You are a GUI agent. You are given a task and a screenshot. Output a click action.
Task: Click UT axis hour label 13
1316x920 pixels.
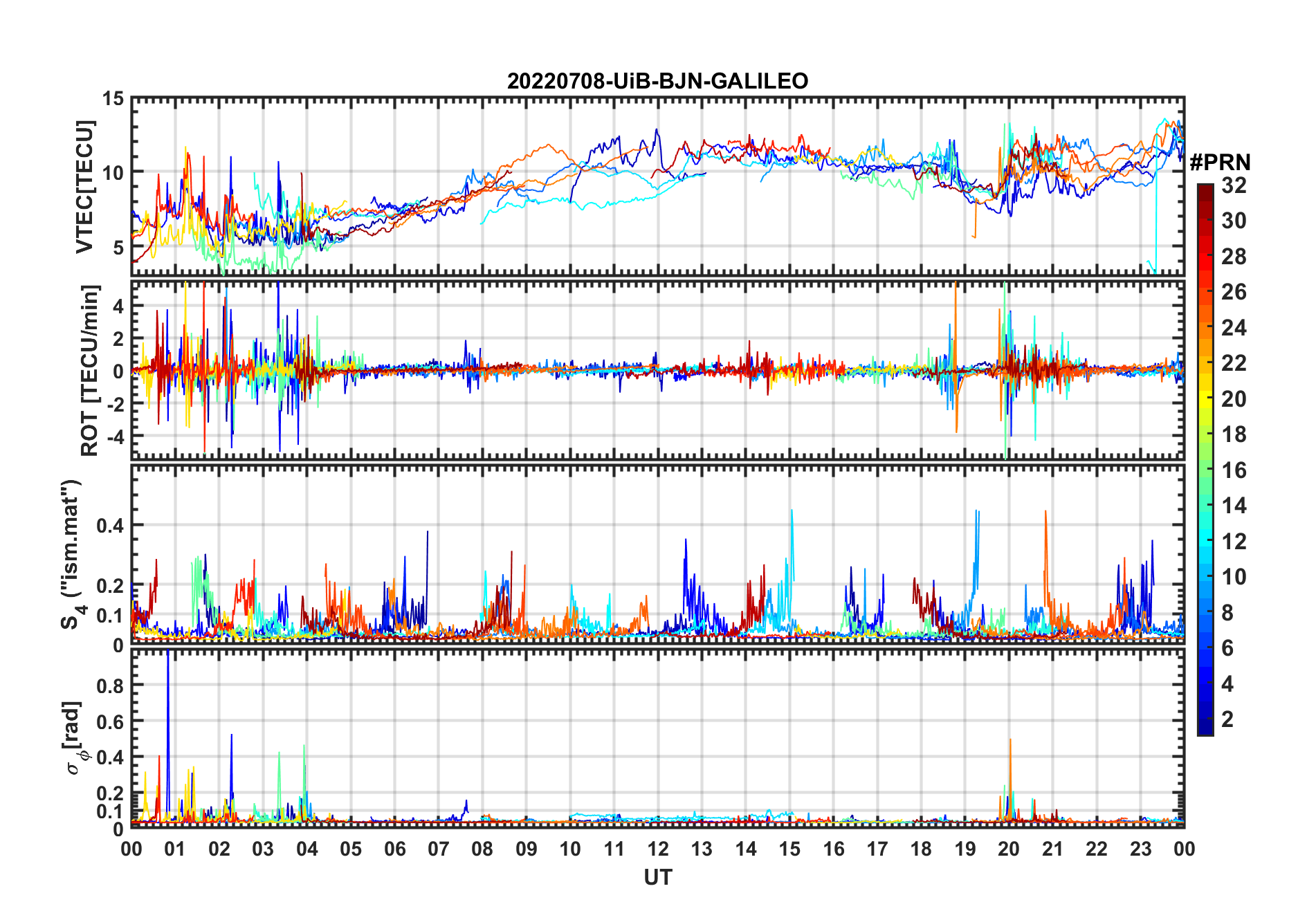coord(702,848)
